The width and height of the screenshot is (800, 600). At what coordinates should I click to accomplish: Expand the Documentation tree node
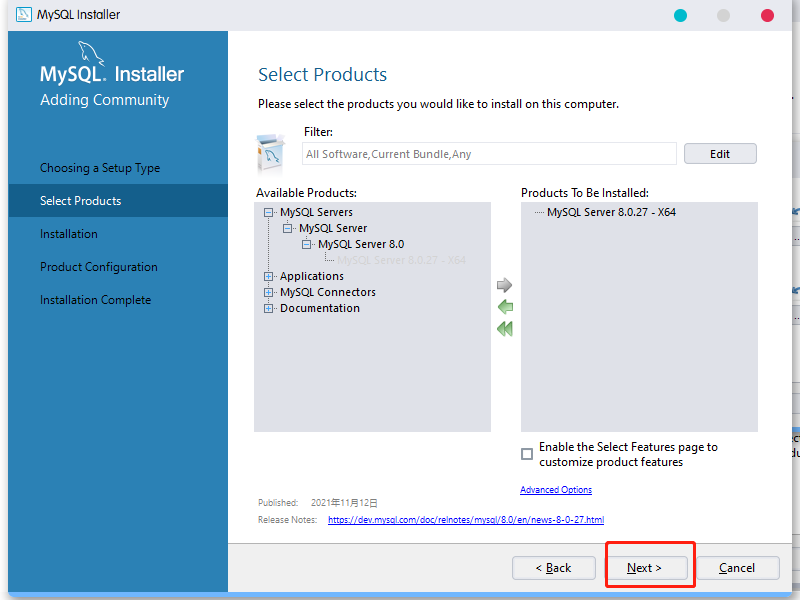(268, 309)
